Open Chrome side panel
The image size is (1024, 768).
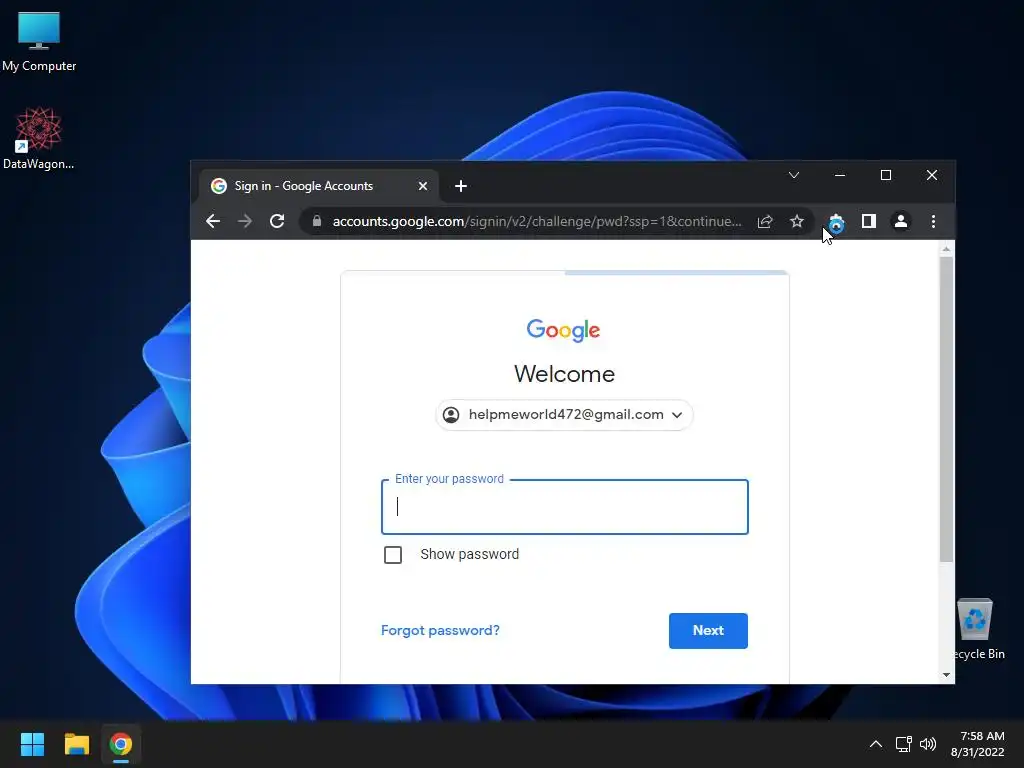[869, 221]
